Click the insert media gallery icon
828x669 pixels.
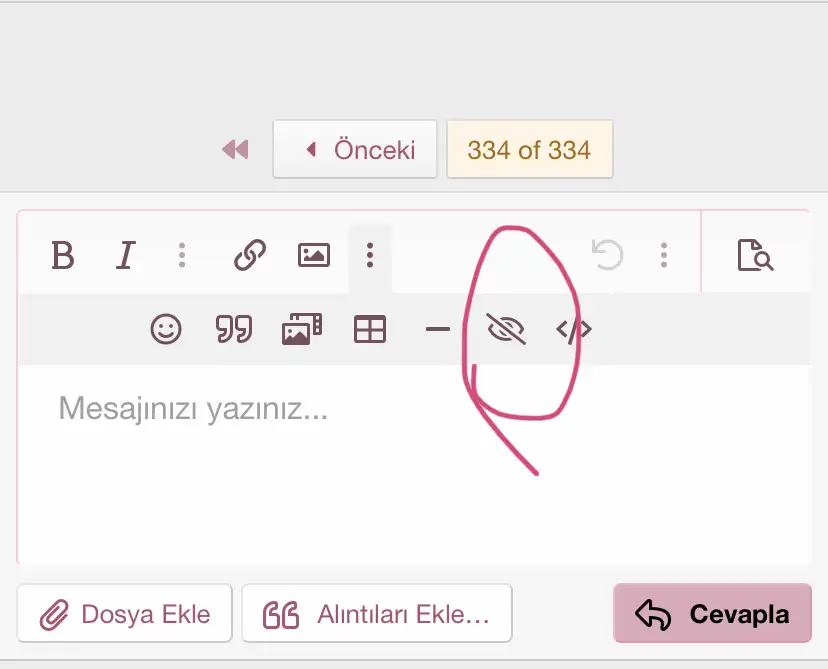click(x=302, y=329)
